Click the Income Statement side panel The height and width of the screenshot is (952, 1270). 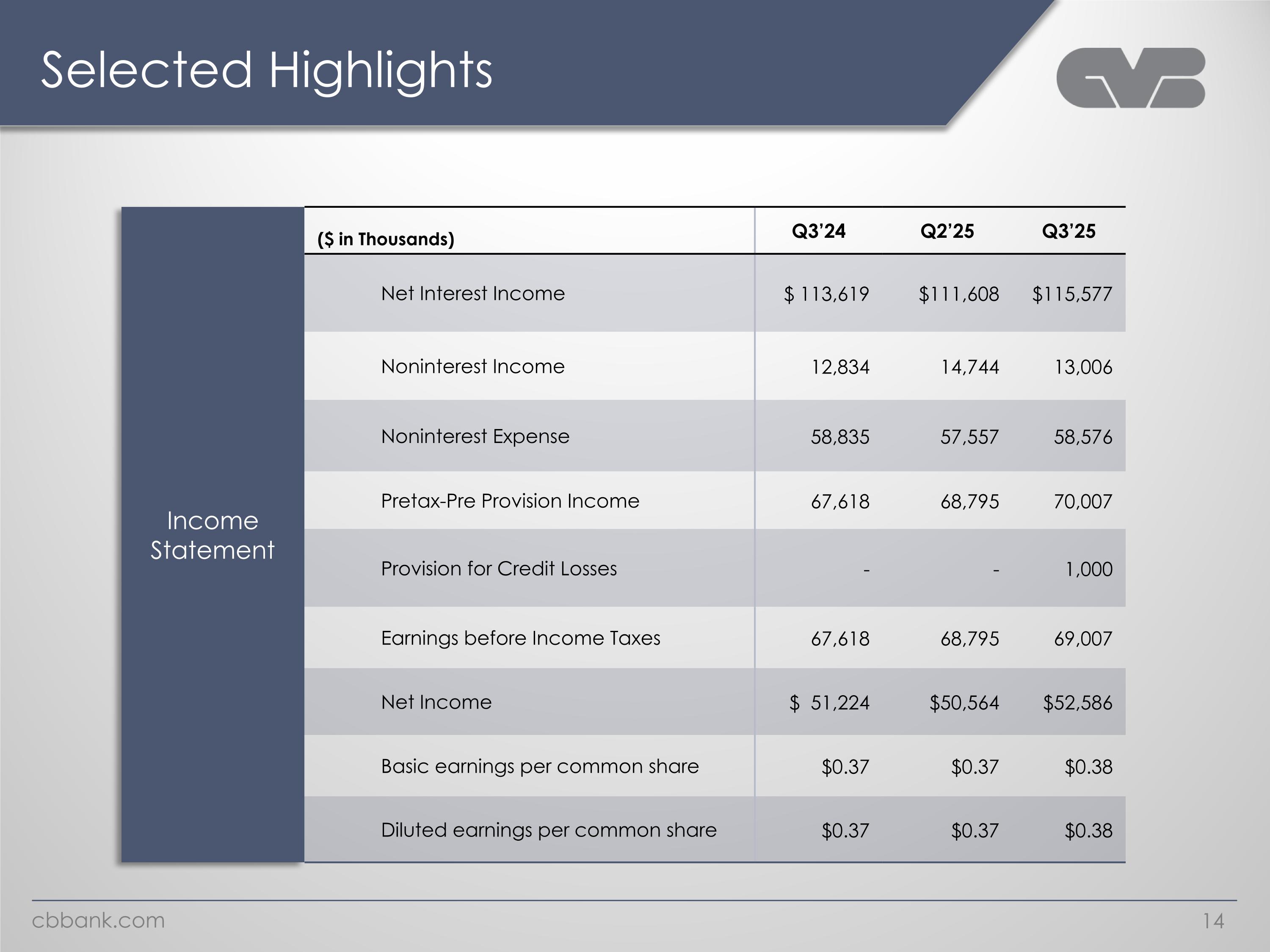213,535
